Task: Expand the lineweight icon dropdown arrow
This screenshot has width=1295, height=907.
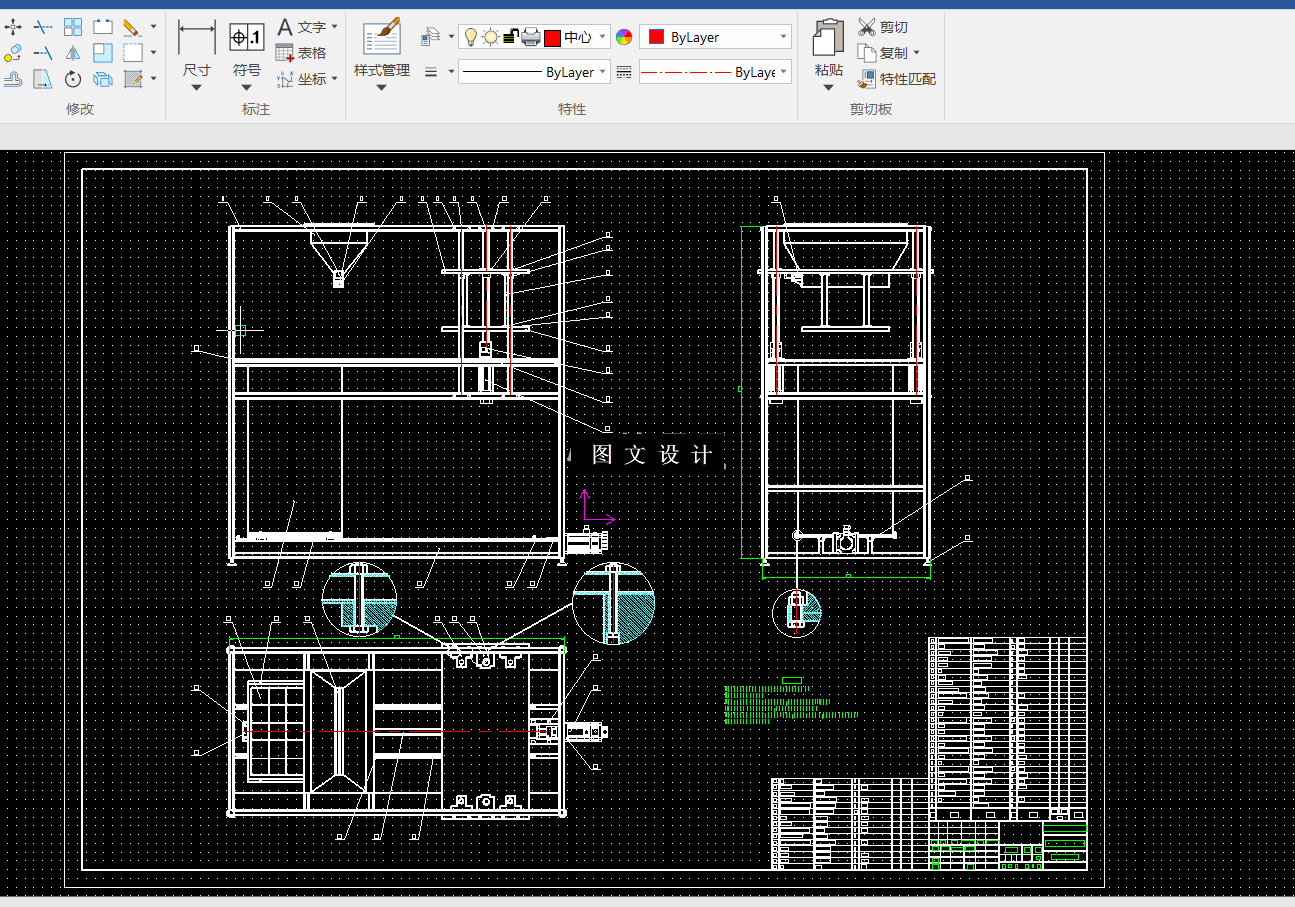Action: click(451, 72)
